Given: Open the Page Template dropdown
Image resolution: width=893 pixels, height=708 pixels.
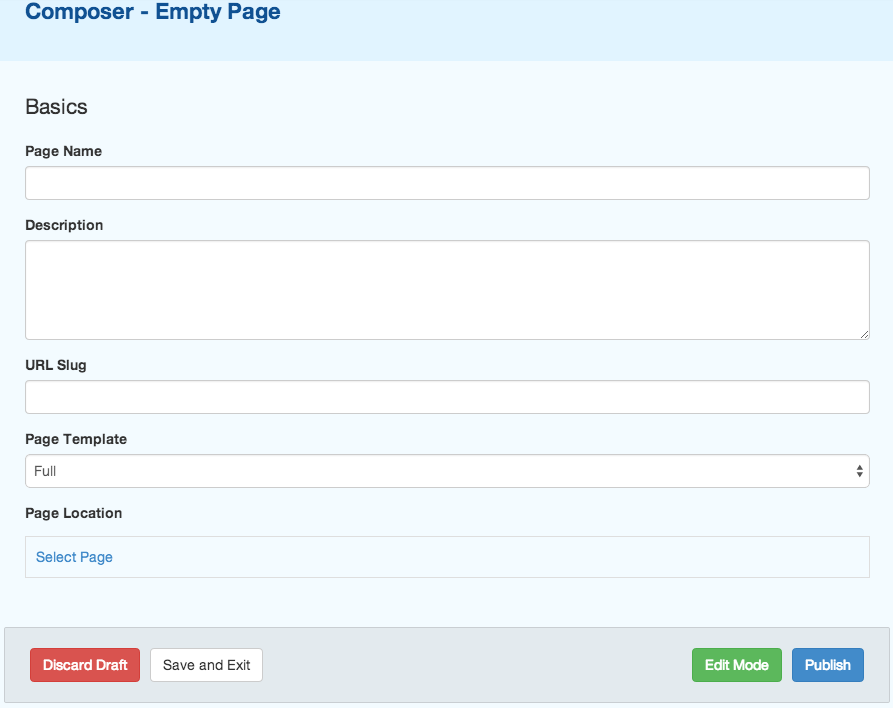Looking at the screenshot, I should coord(447,471).
